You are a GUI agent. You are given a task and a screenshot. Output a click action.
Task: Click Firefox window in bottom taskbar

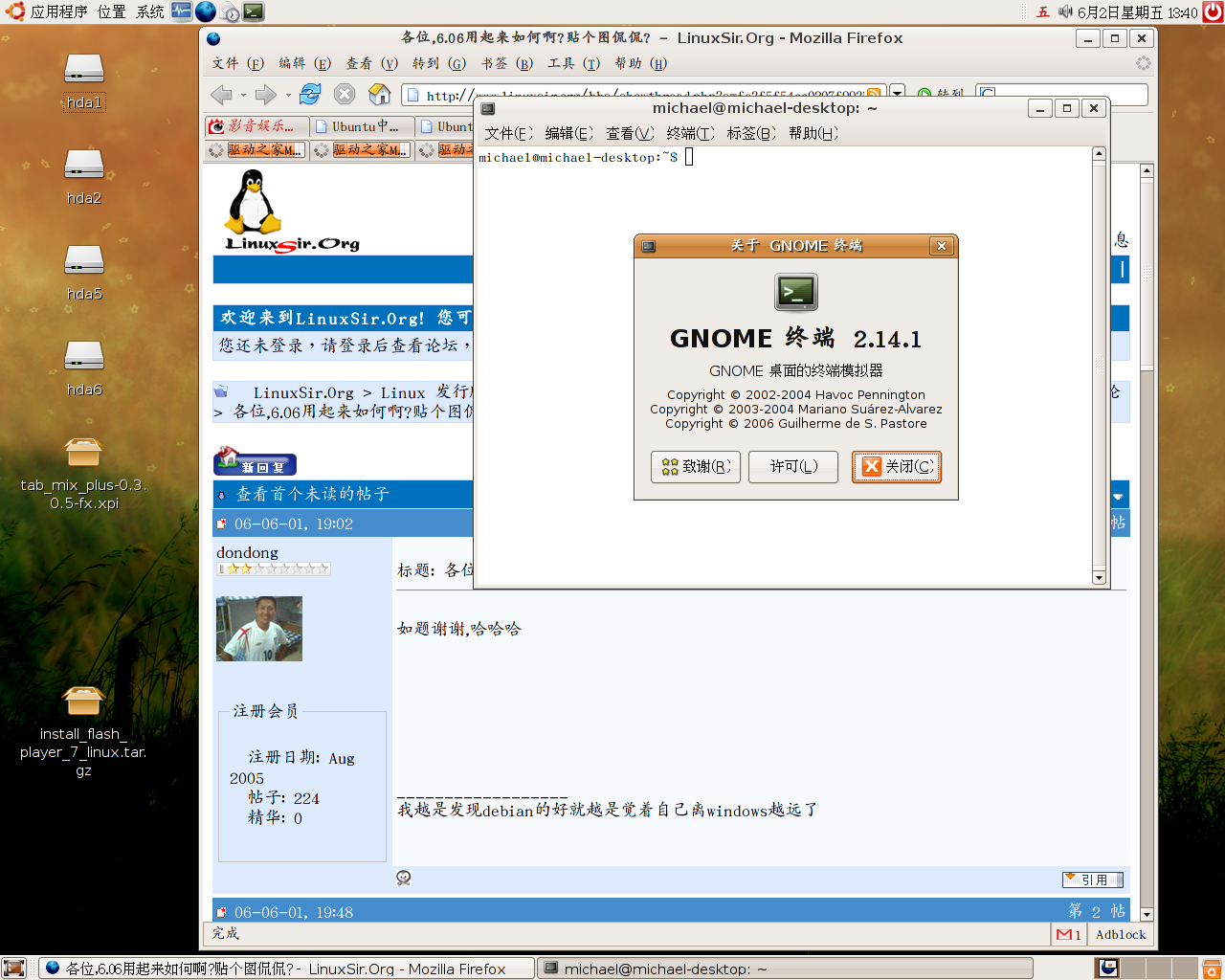(285, 969)
